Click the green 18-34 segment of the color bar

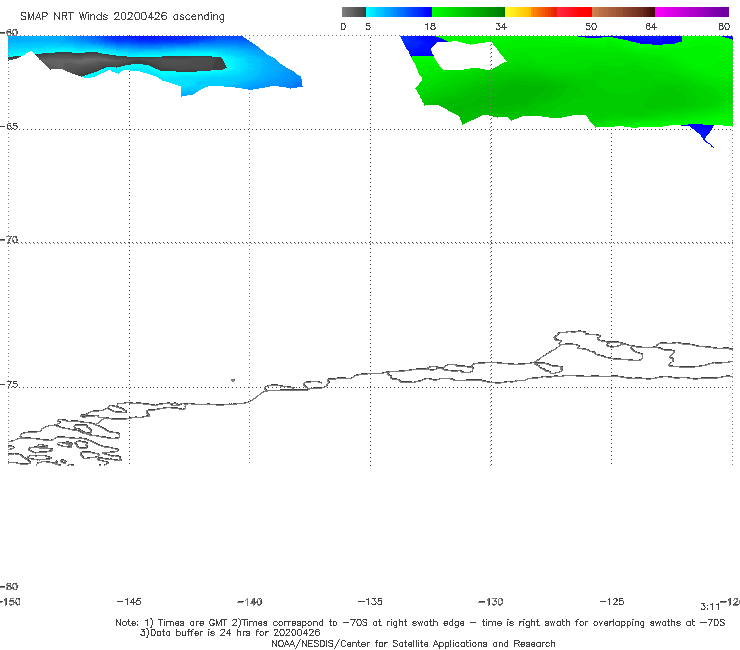(x=468, y=12)
